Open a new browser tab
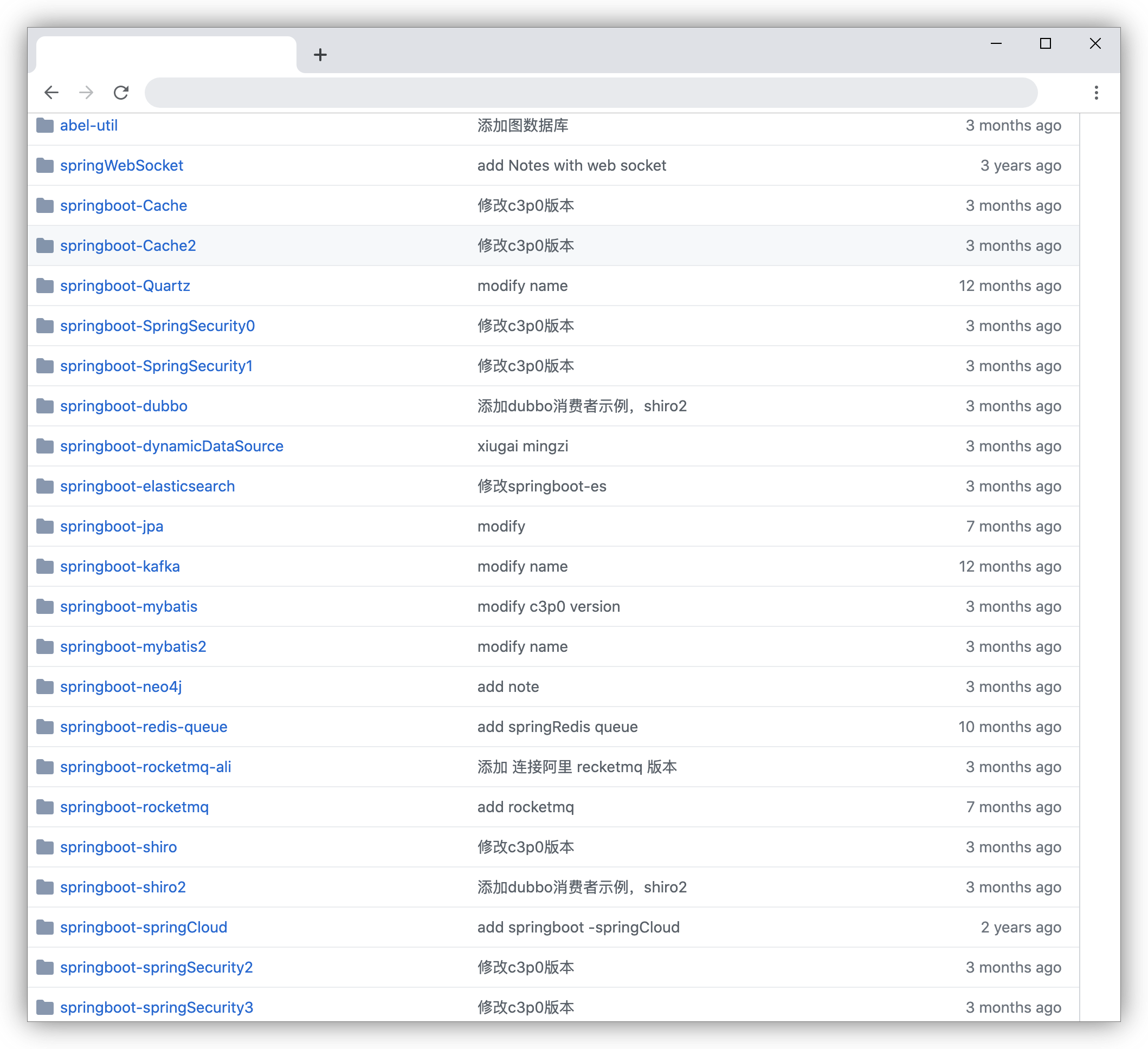Image resolution: width=1148 pixels, height=1049 pixels. pos(320,55)
